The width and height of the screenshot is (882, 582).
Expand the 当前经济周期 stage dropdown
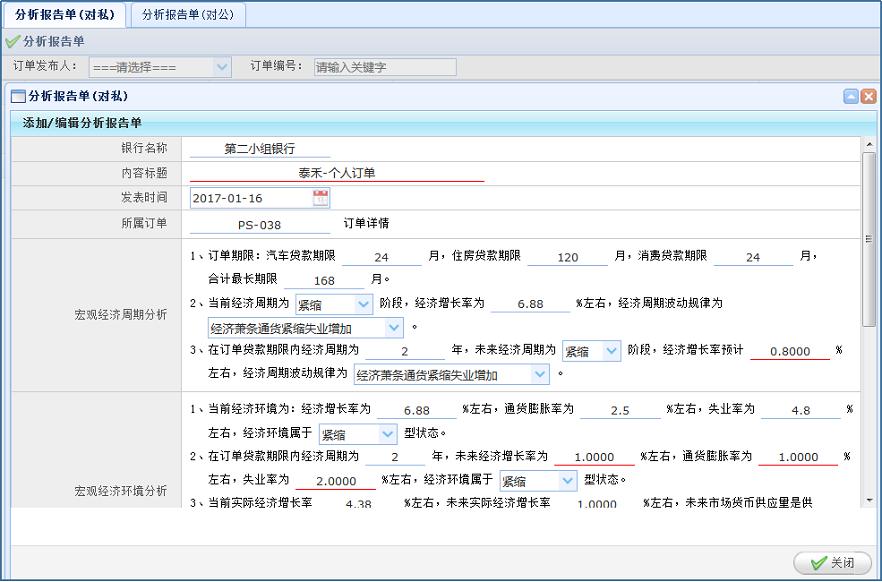334,304
